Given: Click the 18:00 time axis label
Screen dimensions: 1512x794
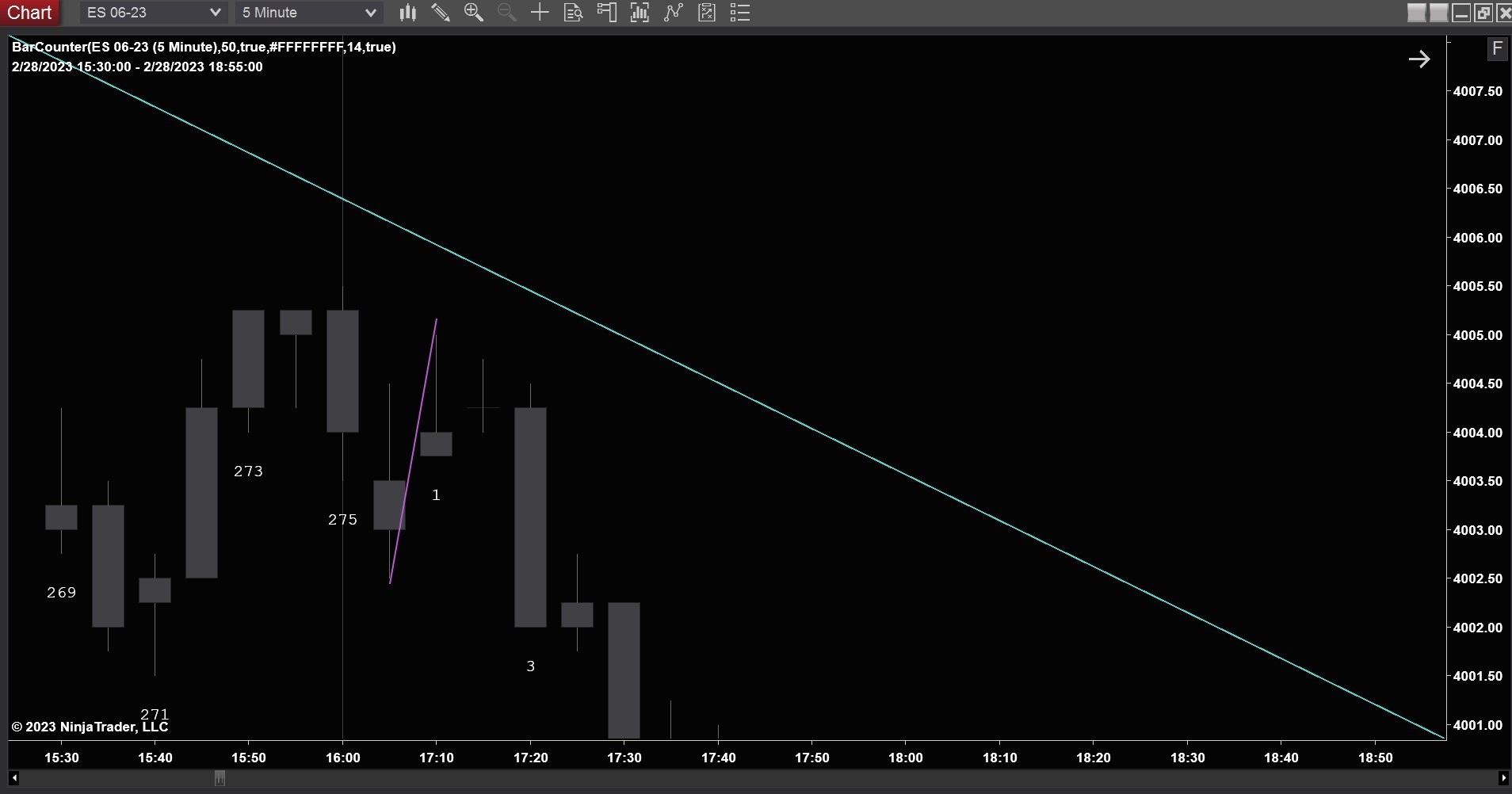Looking at the screenshot, I should [x=906, y=758].
